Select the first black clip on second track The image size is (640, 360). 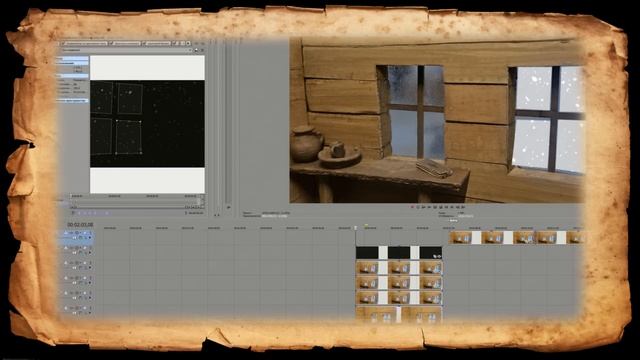click(x=367, y=252)
